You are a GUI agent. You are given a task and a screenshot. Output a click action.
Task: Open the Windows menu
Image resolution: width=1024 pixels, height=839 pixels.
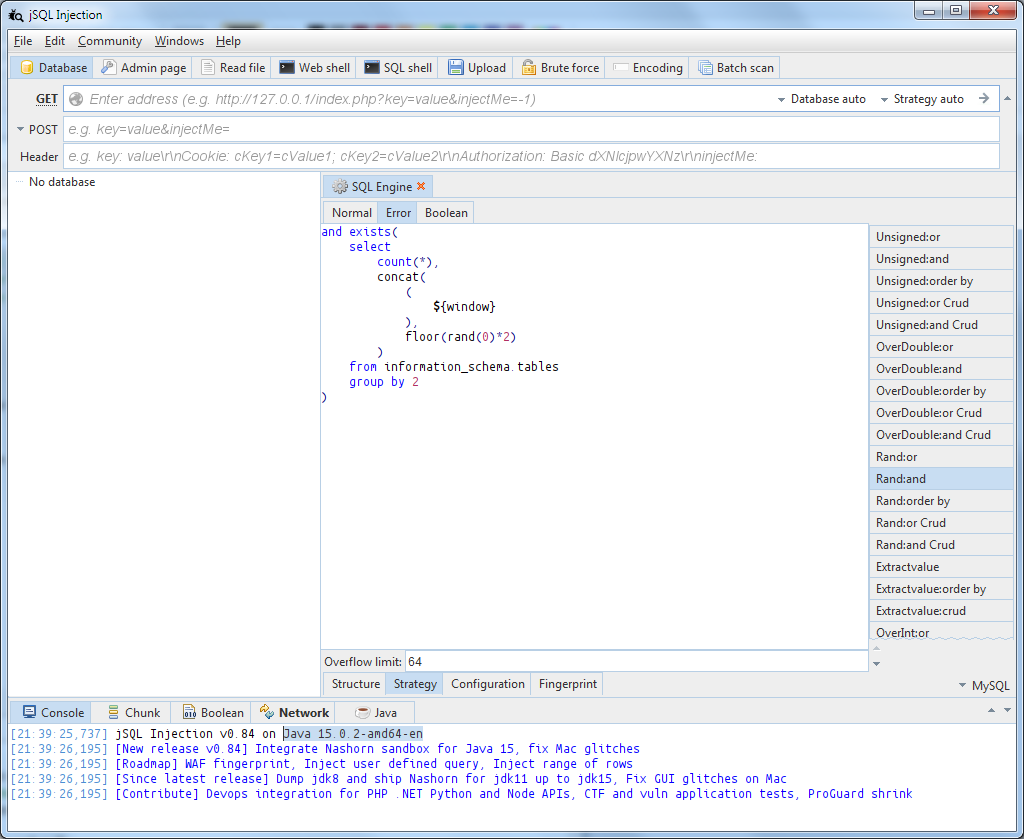(179, 41)
